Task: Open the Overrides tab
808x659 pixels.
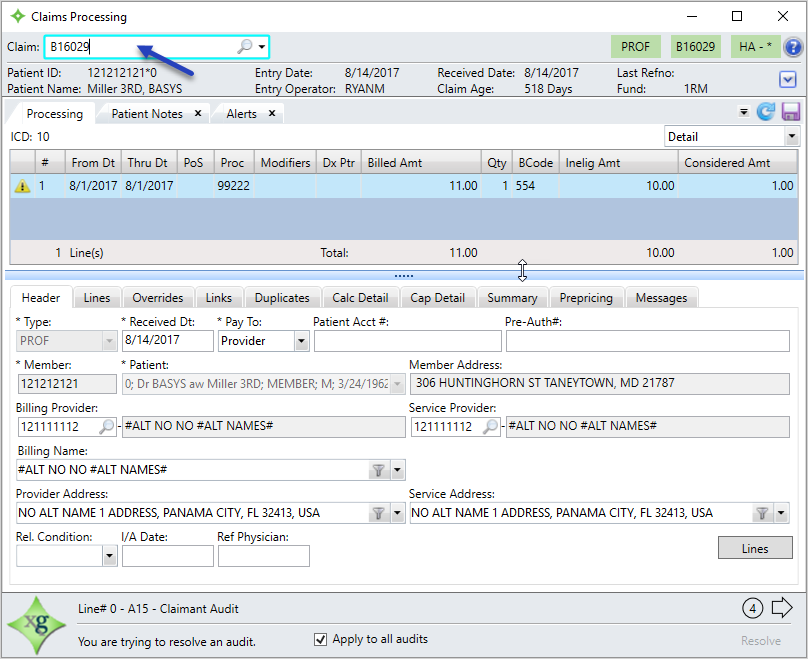Action: pyautogui.click(x=158, y=298)
